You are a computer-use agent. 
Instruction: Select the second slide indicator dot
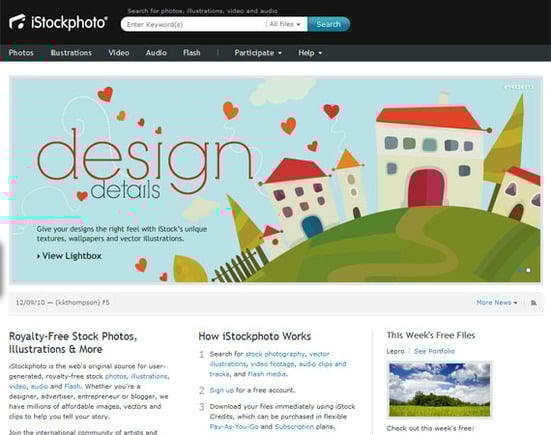pyautogui.click(x=528, y=270)
